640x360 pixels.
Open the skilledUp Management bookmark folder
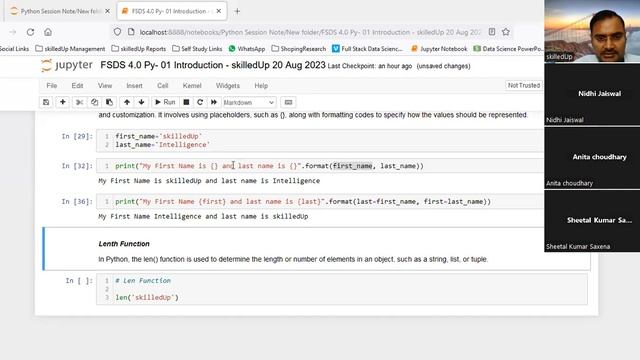point(70,49)
